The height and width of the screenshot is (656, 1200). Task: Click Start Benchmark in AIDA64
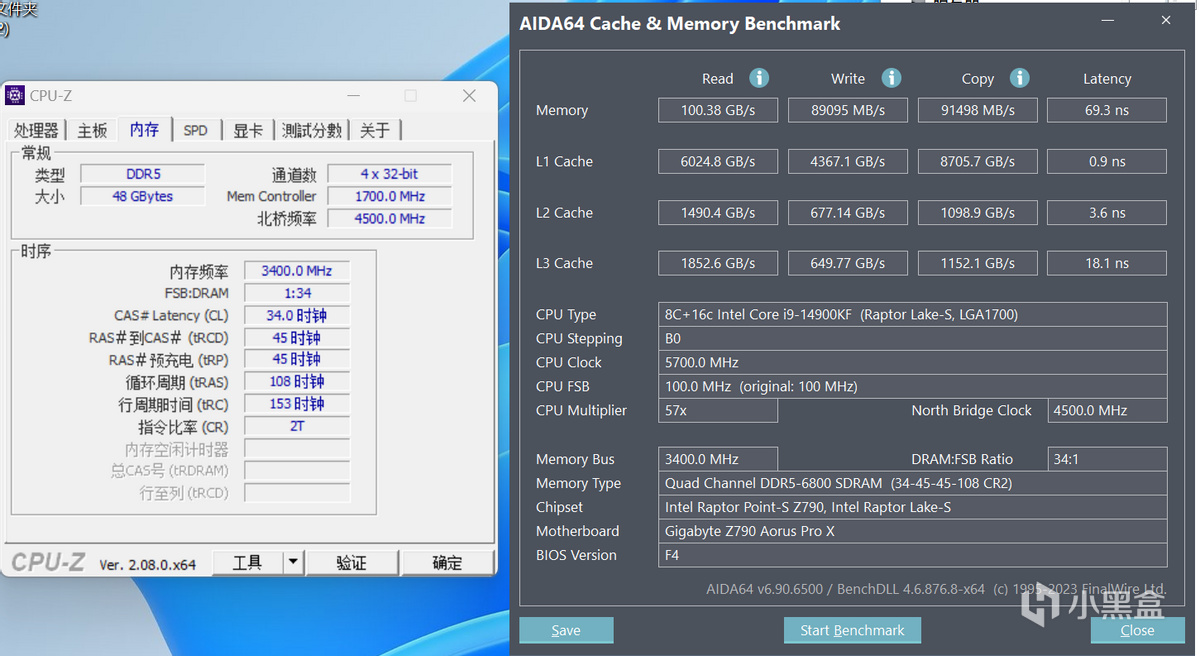(x=852, y=630)
